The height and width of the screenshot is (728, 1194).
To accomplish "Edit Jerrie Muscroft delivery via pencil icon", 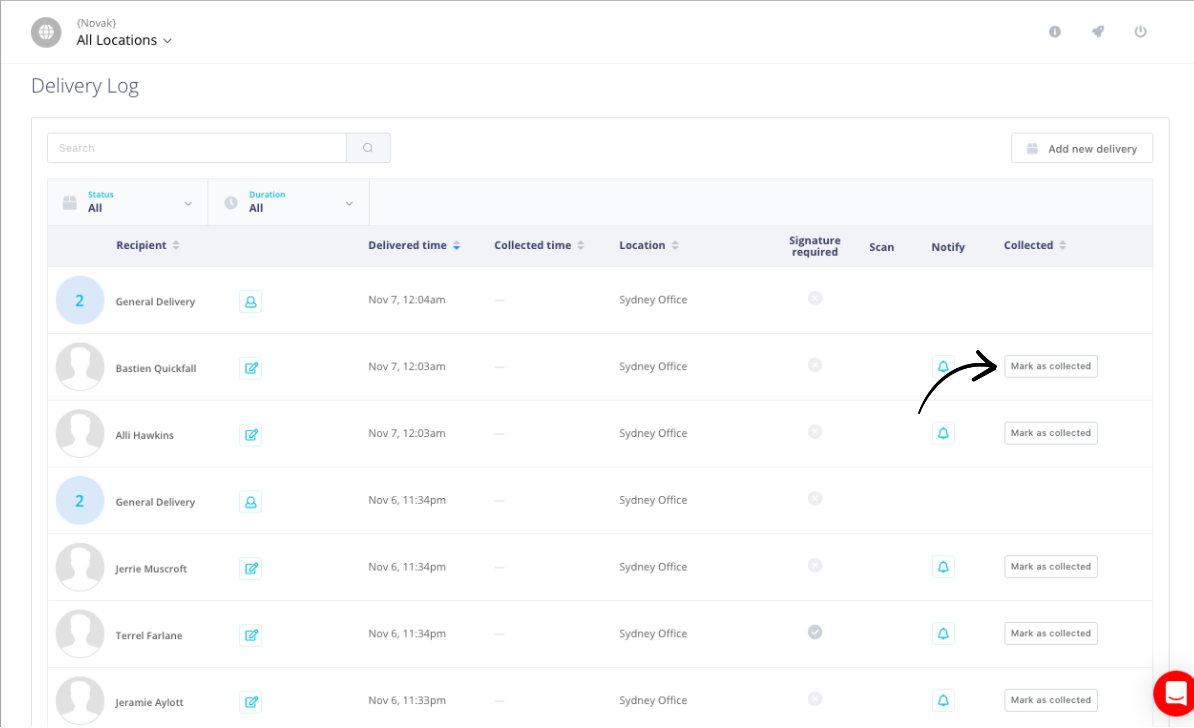I will (x=251, y=568).
